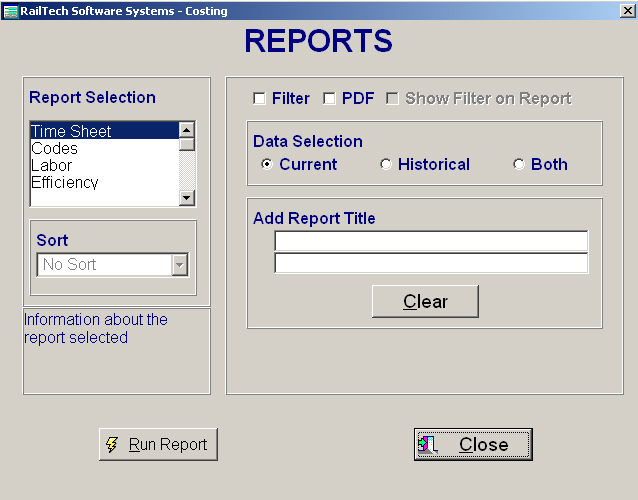Open the No Sort dropdown
The width and height of the screenshot is (638, 500).
pos(180,265)
